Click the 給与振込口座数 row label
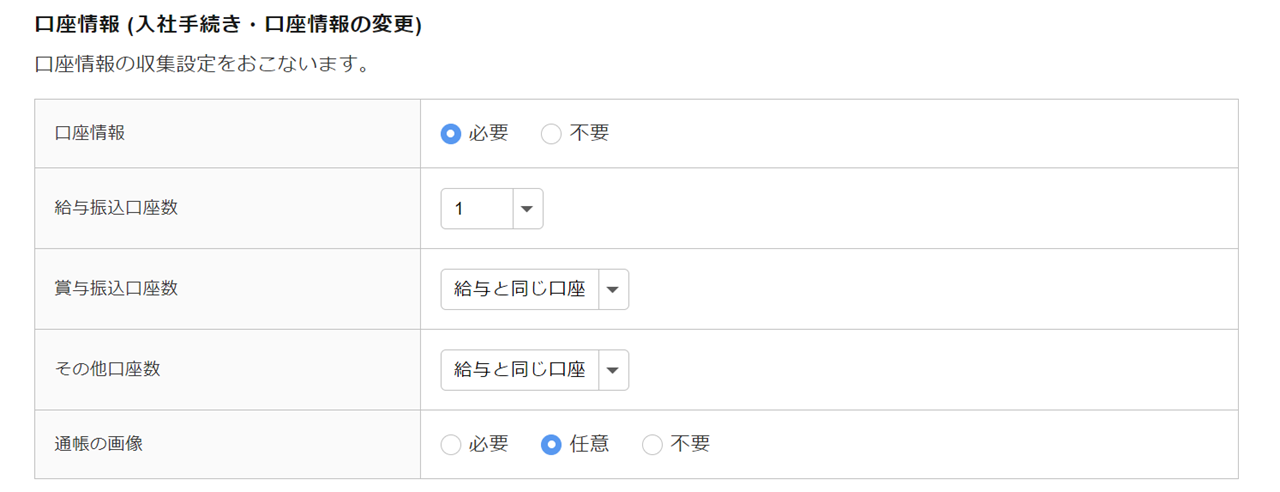Viewport: 1280px width, 492px height. [116, 208]
